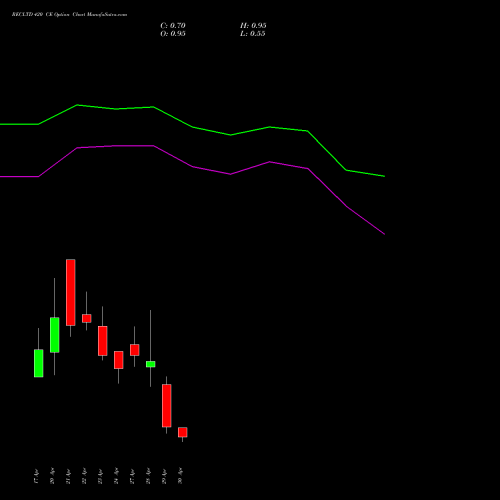
Task: Click the close value "C: 0.70"
Action: point(173,26)
